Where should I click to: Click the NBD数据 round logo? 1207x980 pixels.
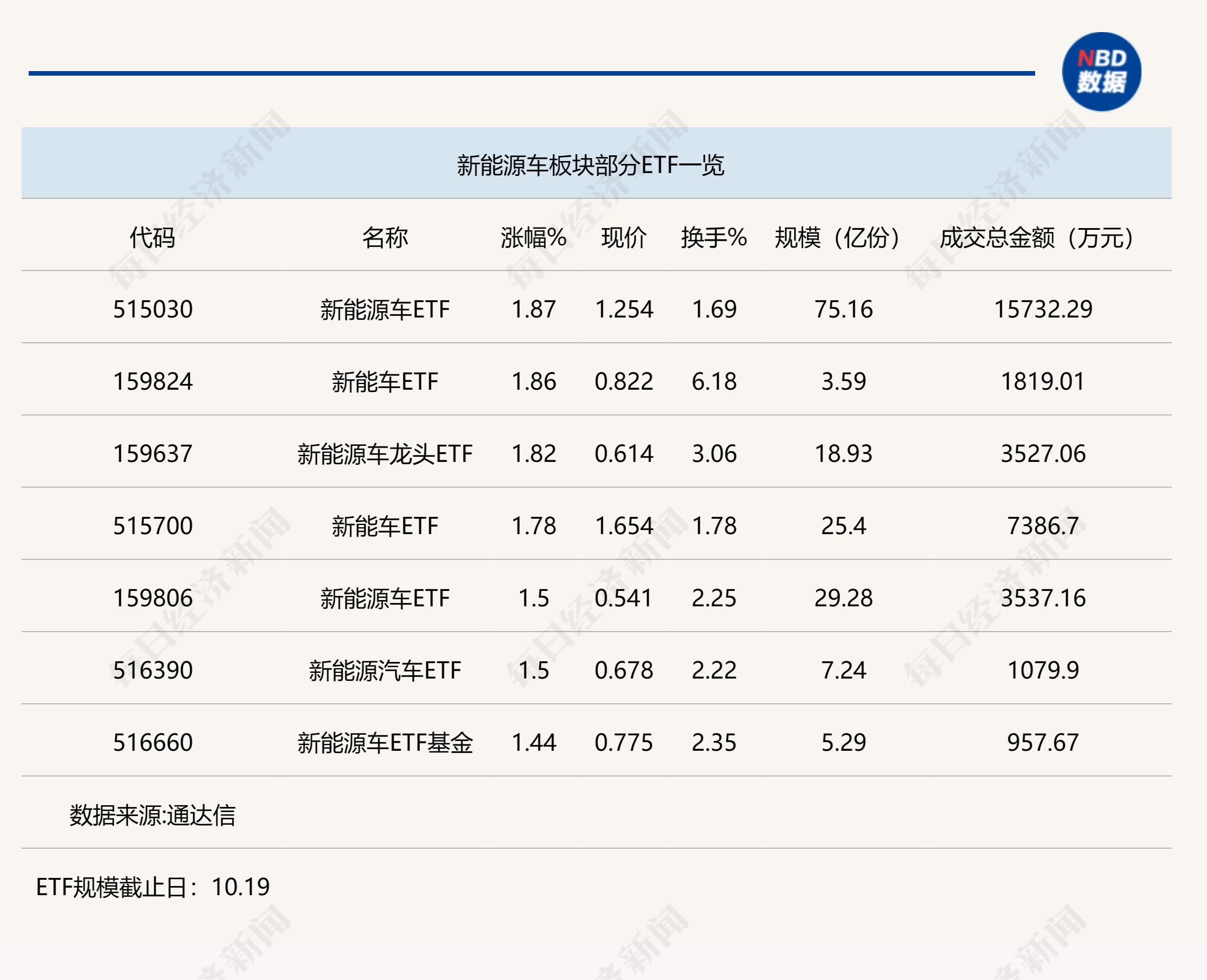pyautogui.click(x=1101, y=72)
